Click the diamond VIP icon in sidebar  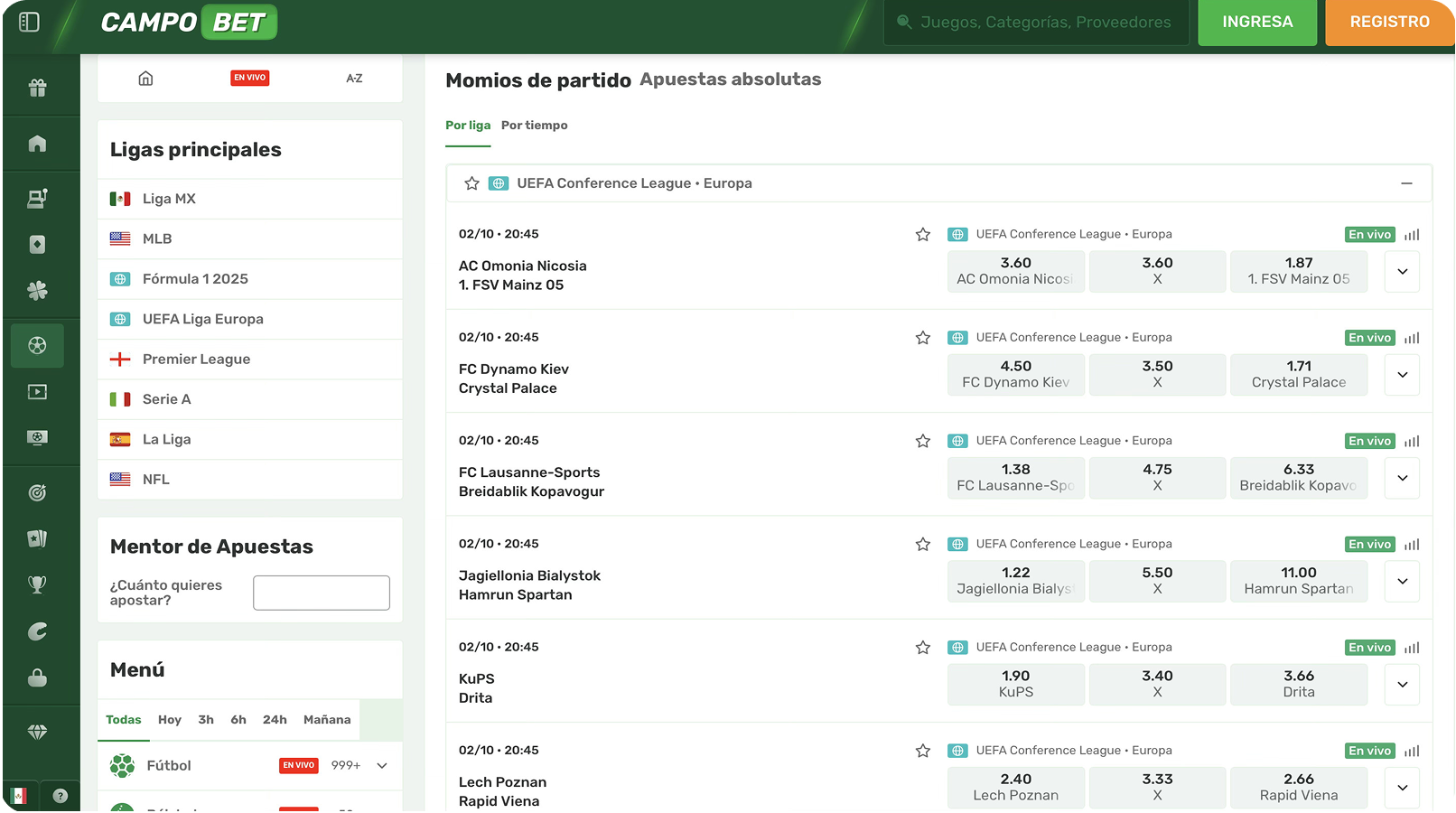[37, 732]
